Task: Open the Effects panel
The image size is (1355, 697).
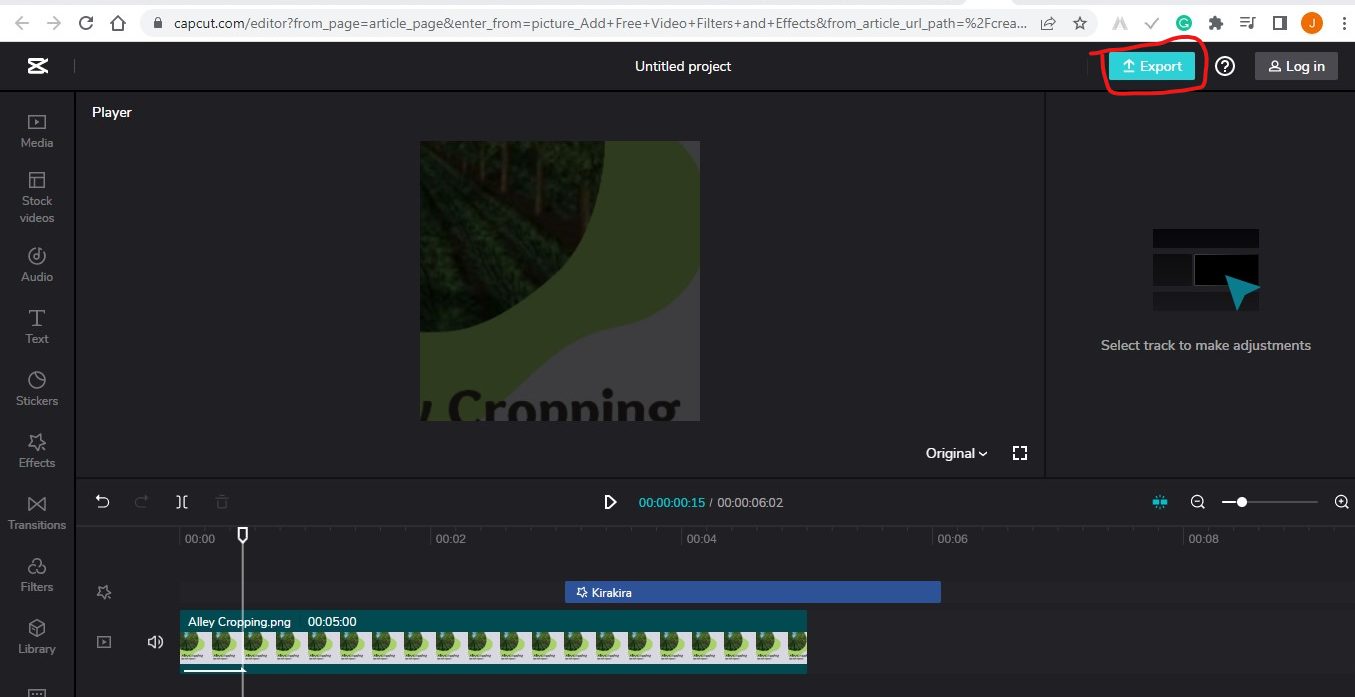Action: [36, 449]
